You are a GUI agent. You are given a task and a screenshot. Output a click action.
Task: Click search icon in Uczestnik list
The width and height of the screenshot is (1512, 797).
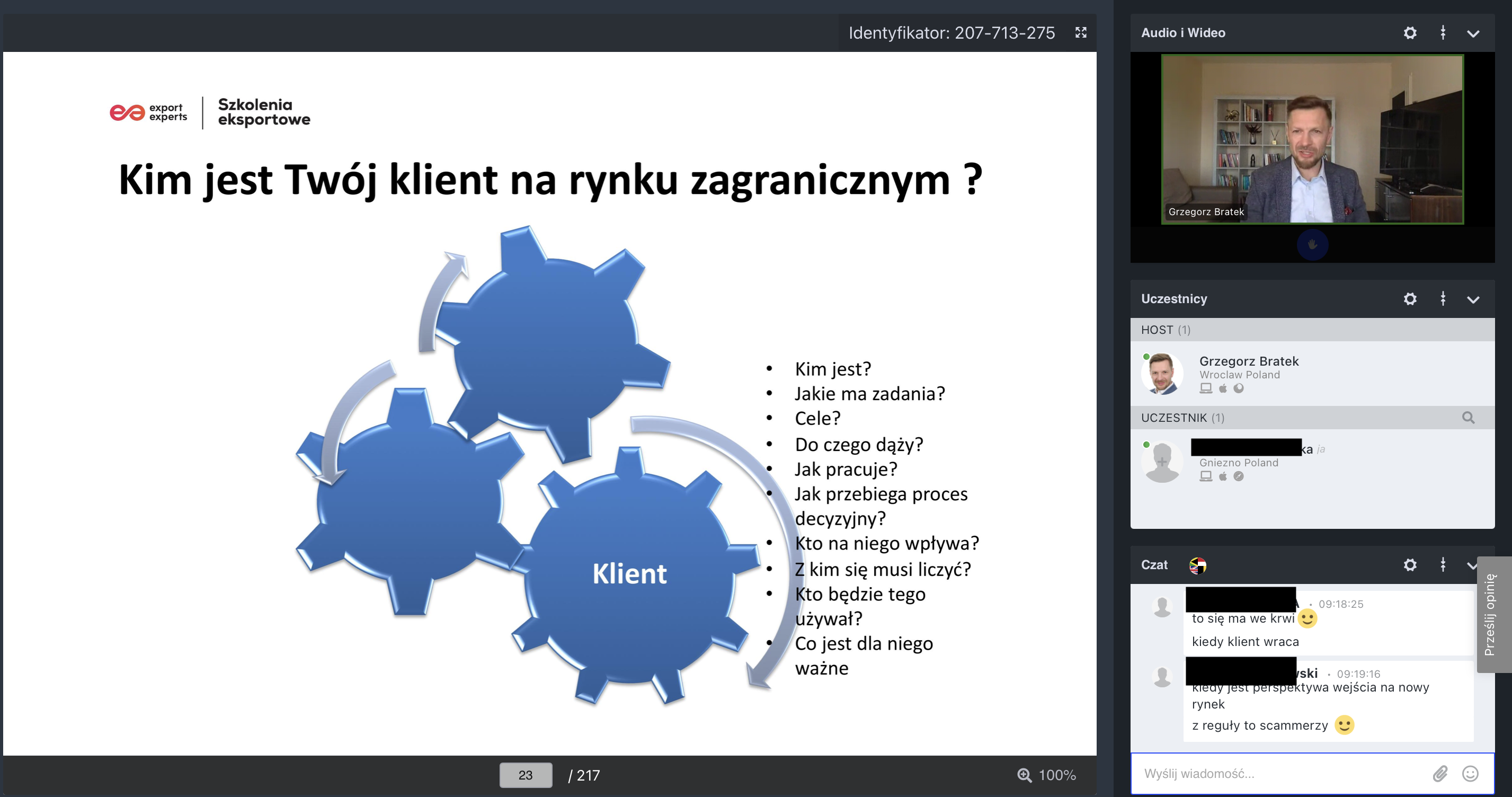[1468, 418]
